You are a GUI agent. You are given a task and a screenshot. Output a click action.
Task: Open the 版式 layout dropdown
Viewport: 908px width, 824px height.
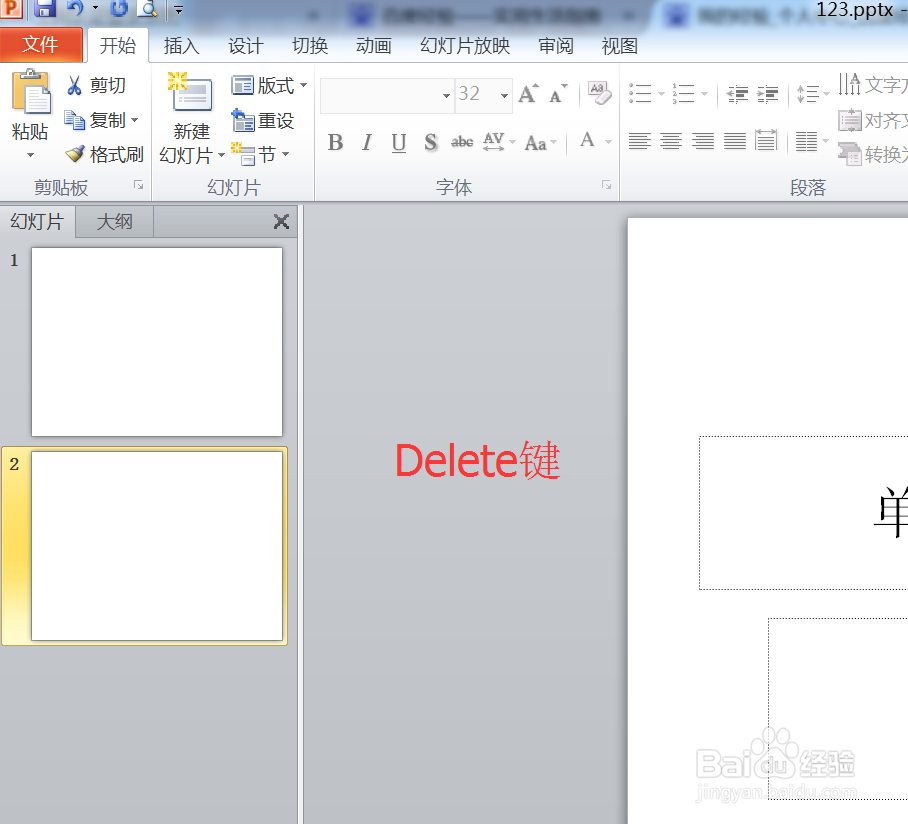click(269, 86)
